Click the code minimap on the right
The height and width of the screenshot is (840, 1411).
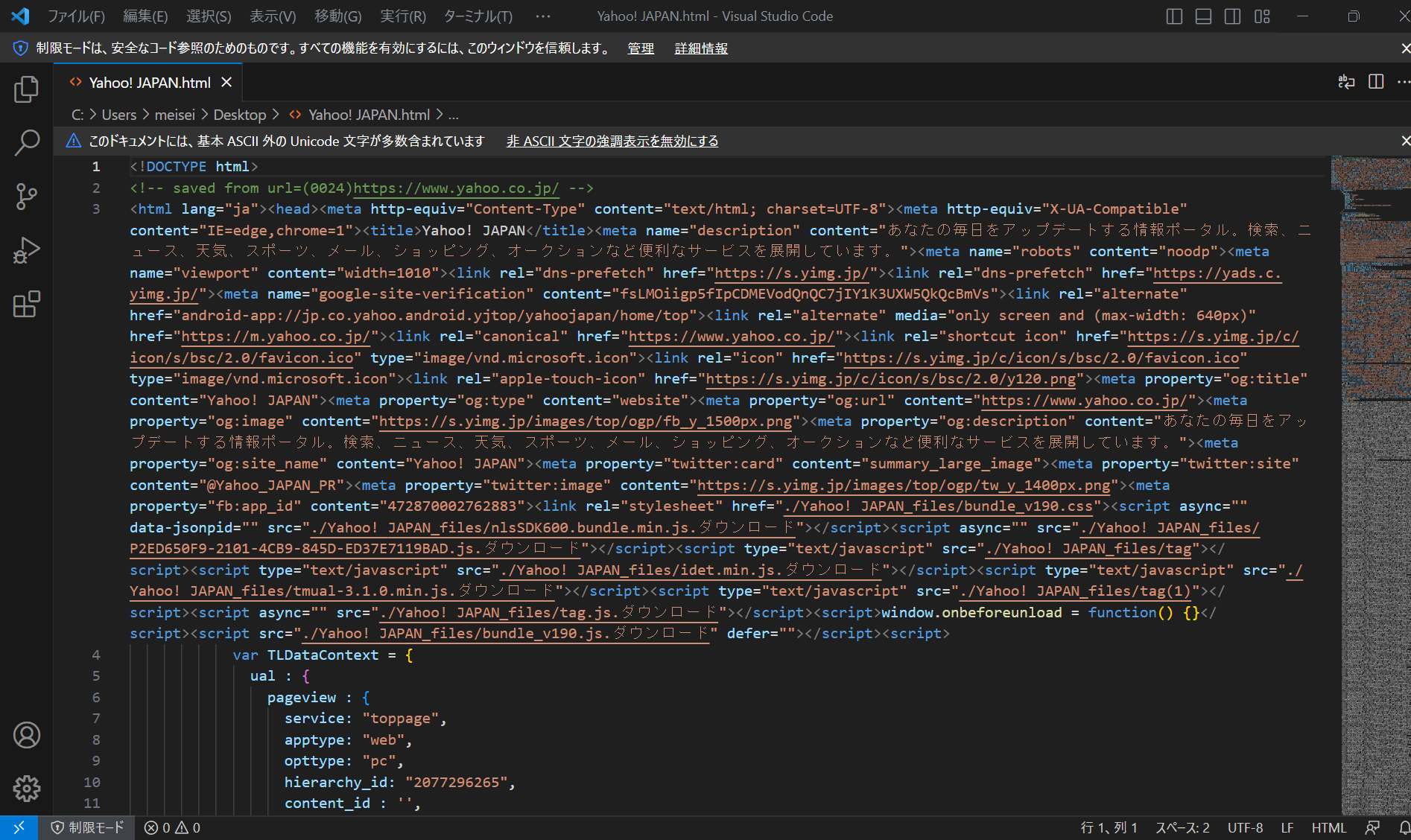pyautogui.click(x=1371, y=484)
